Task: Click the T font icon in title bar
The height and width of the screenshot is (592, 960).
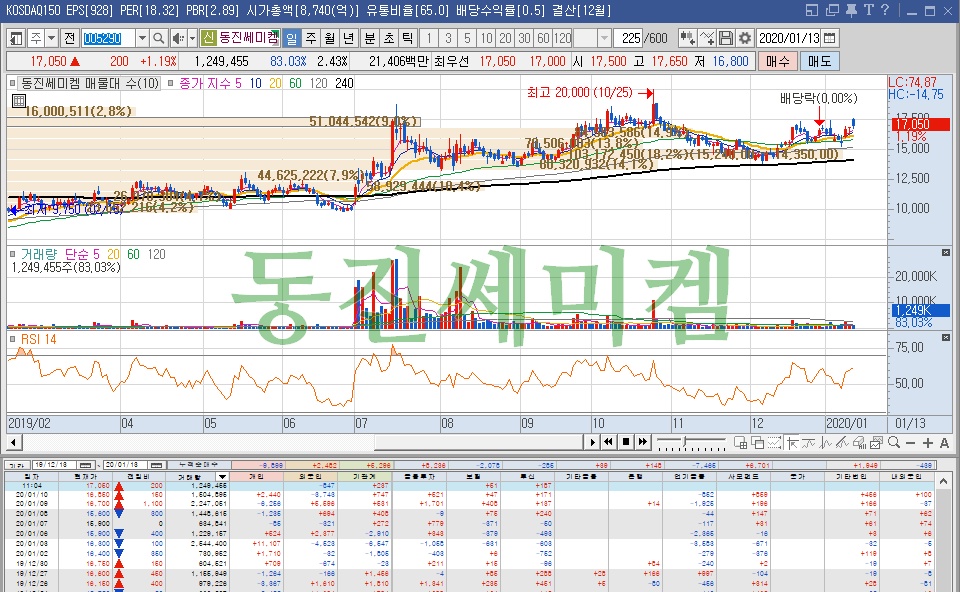Action: pyautogui.click(x=869, y=10)
